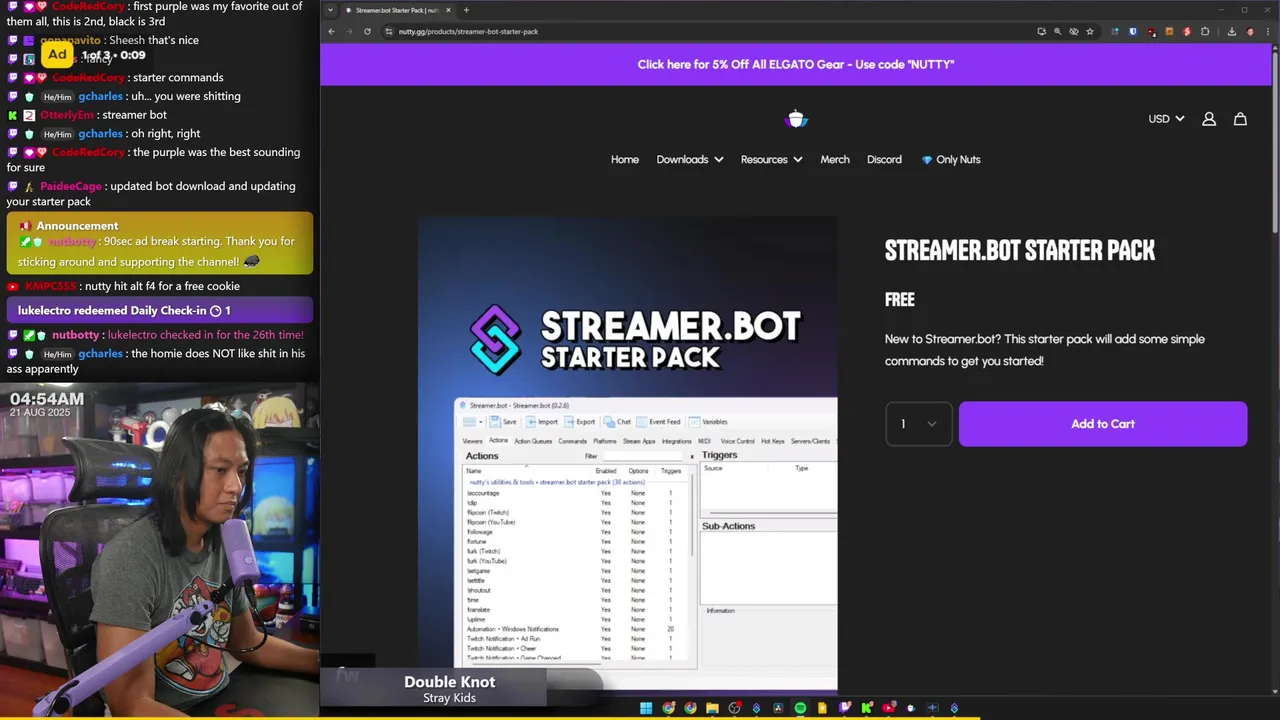
Task: Reload the page with the refresh icon
Action: [x=367, y=31]
